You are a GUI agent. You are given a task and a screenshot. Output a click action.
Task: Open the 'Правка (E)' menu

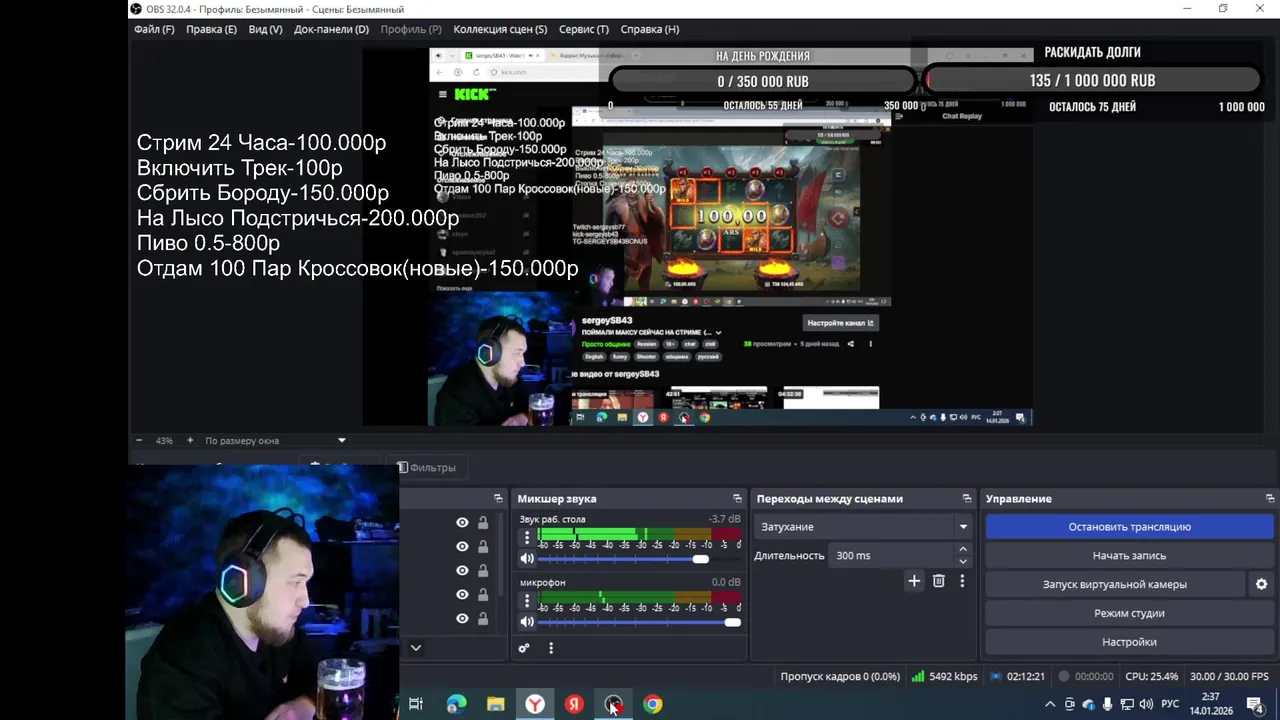click(x=211, y=29)
